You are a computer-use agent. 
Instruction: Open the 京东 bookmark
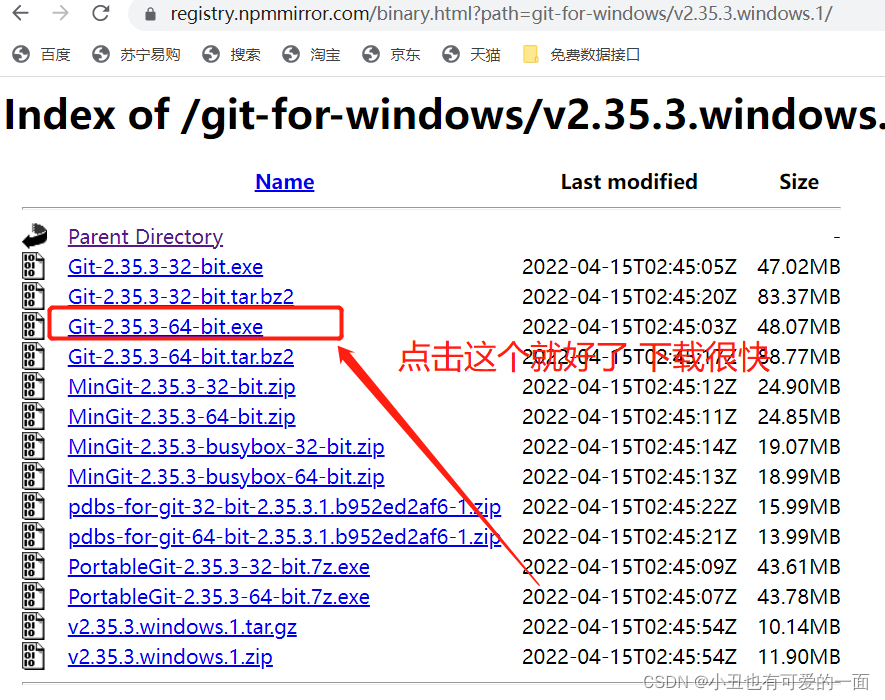pyautogui.click(x=391, y=54)
